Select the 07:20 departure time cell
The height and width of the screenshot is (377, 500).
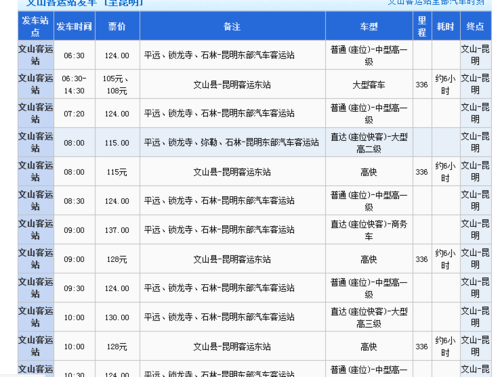click(74, 114)
